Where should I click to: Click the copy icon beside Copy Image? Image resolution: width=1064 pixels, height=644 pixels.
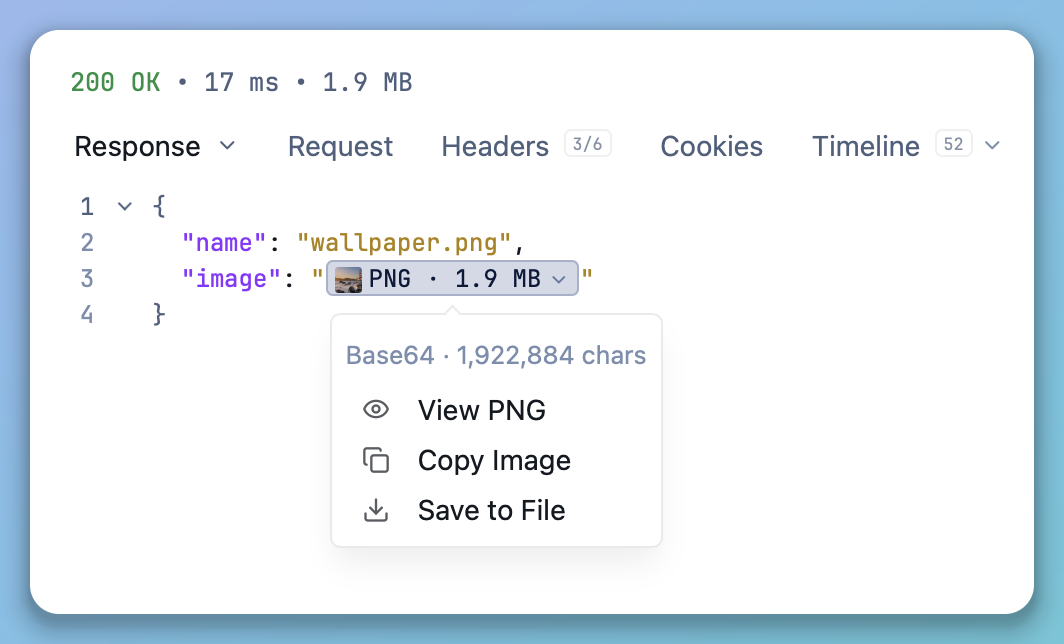pyautogui.click(x=376, y=460)
